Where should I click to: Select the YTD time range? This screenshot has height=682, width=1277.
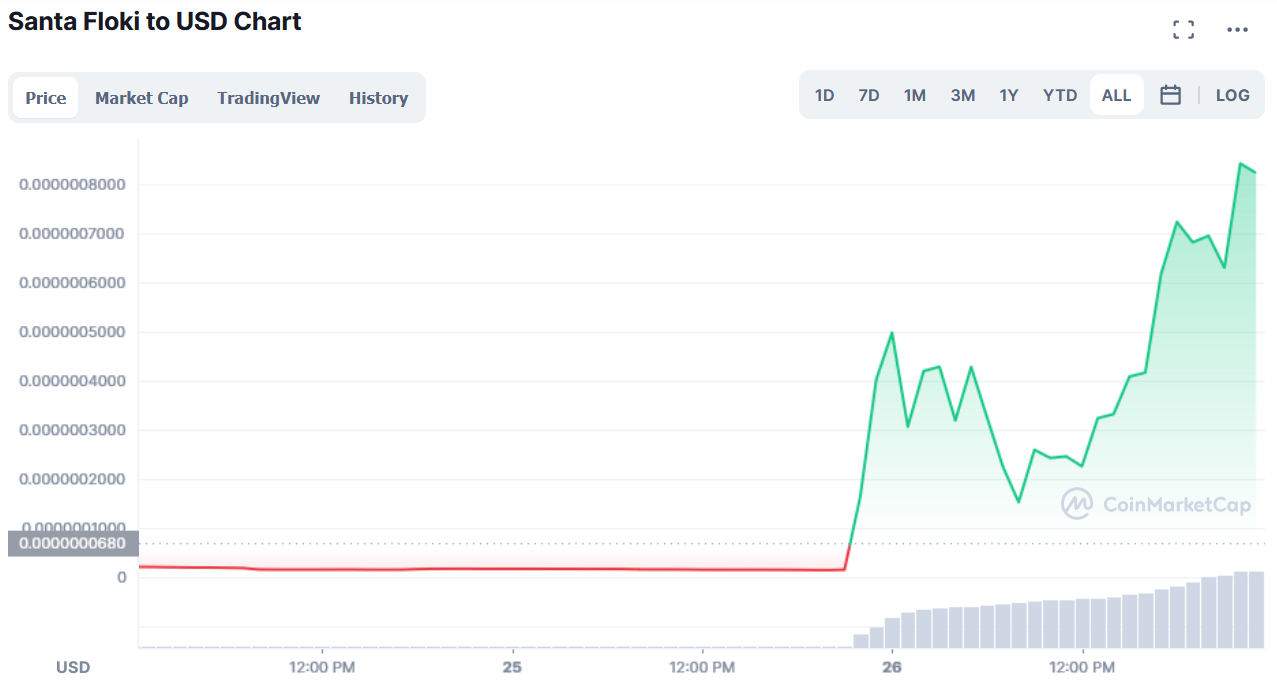[1060, 95]
